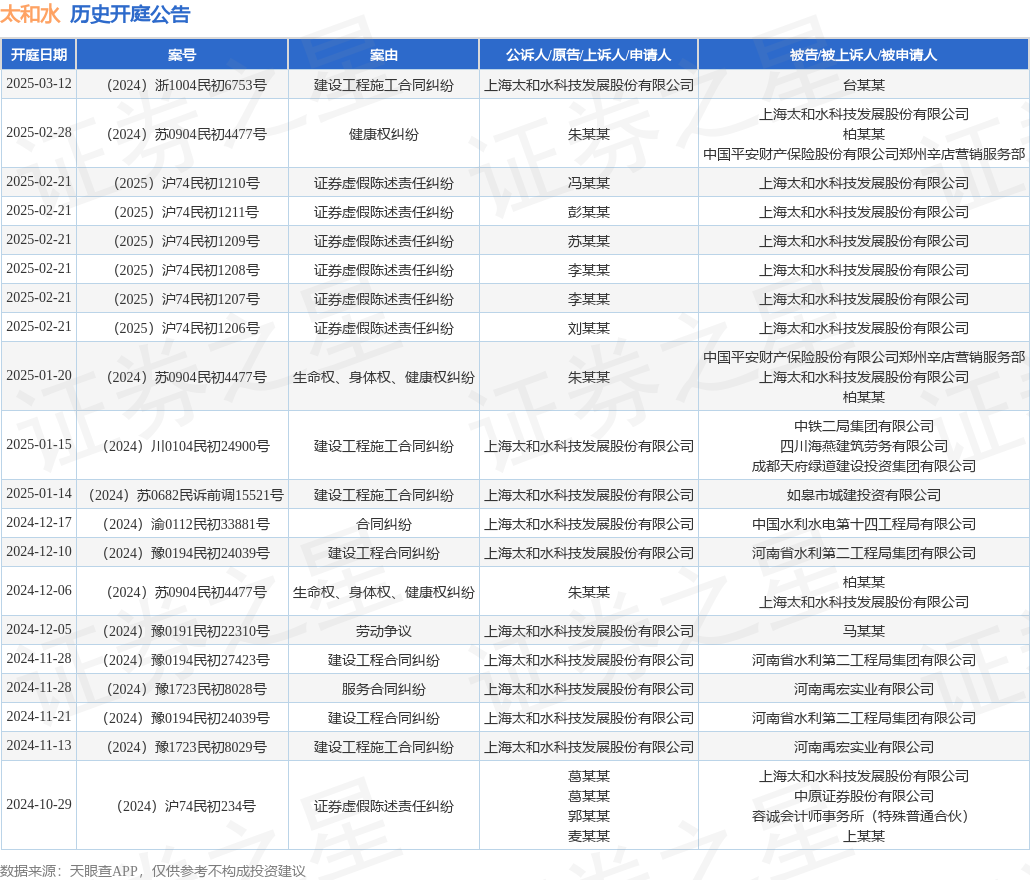Select the date 2024-11-13
This screenshot has width=1030, height=880.
pyautogui.click(x=39, y=745)
